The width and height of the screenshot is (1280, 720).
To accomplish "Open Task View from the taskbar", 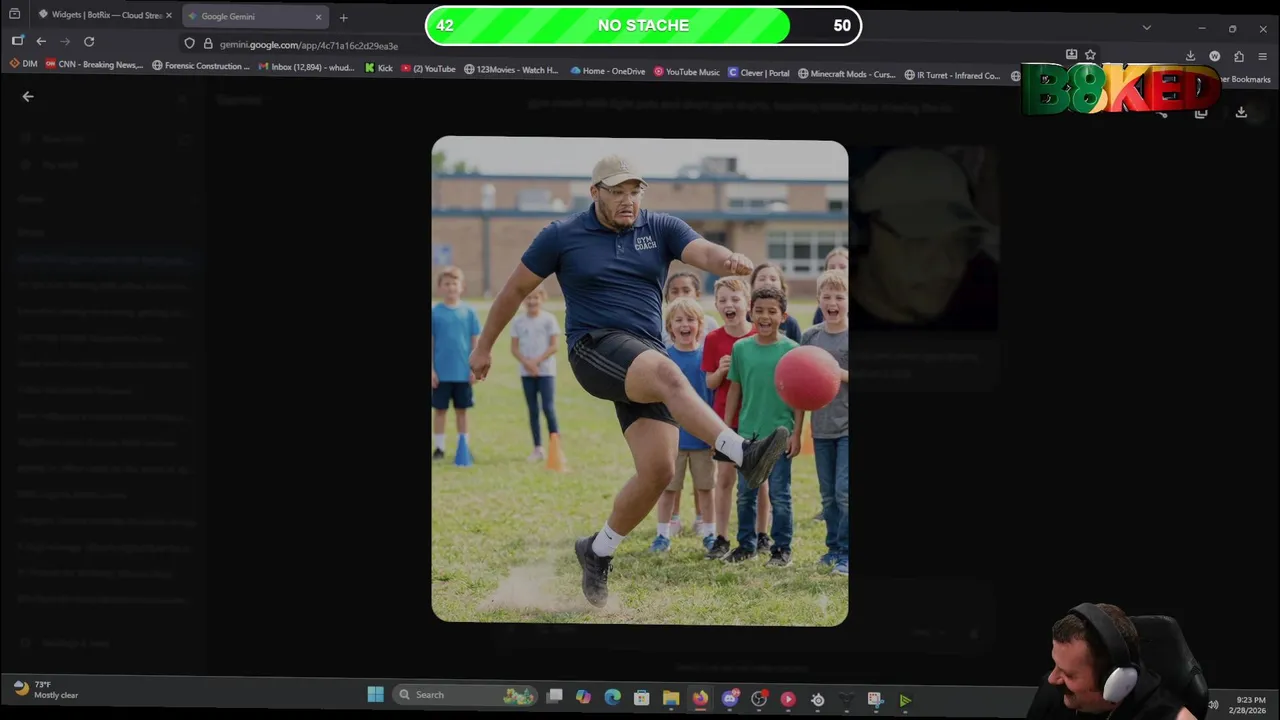I will [555, 696].
